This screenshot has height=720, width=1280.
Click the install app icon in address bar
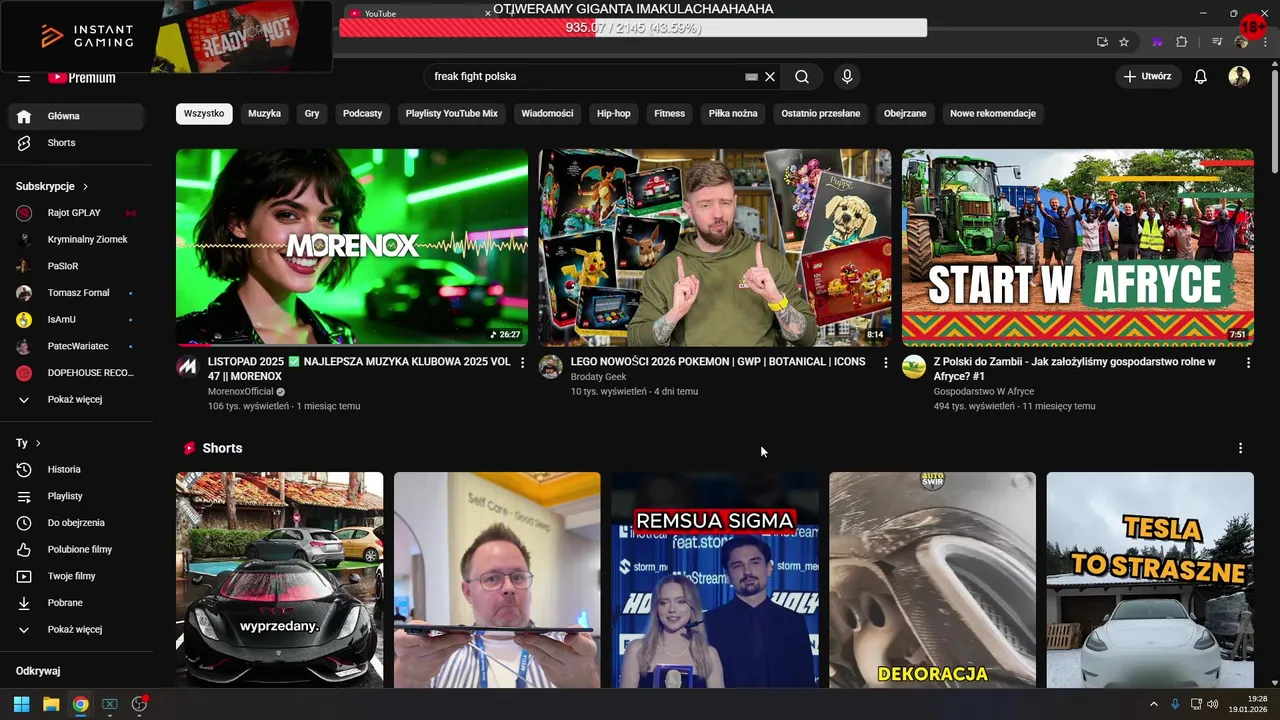click(1102, 42)
